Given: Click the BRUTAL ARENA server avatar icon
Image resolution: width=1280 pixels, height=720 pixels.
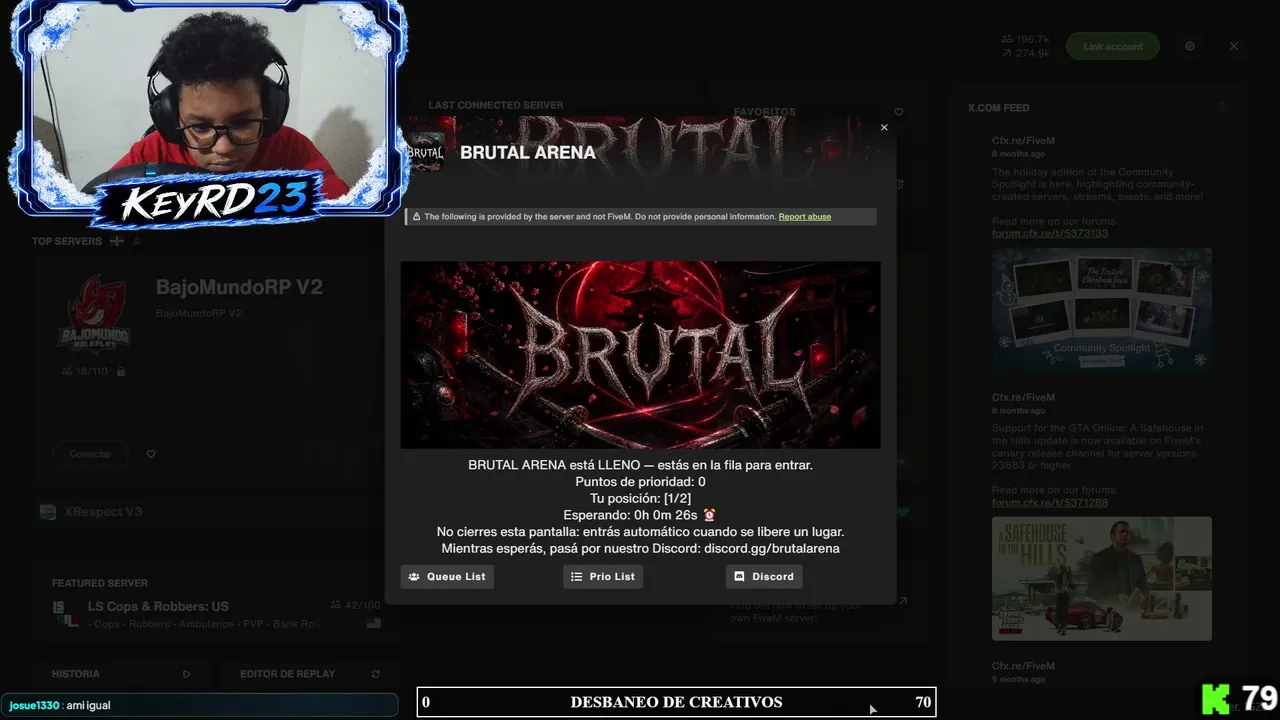Looking at the screenshot, I should 425,153.
